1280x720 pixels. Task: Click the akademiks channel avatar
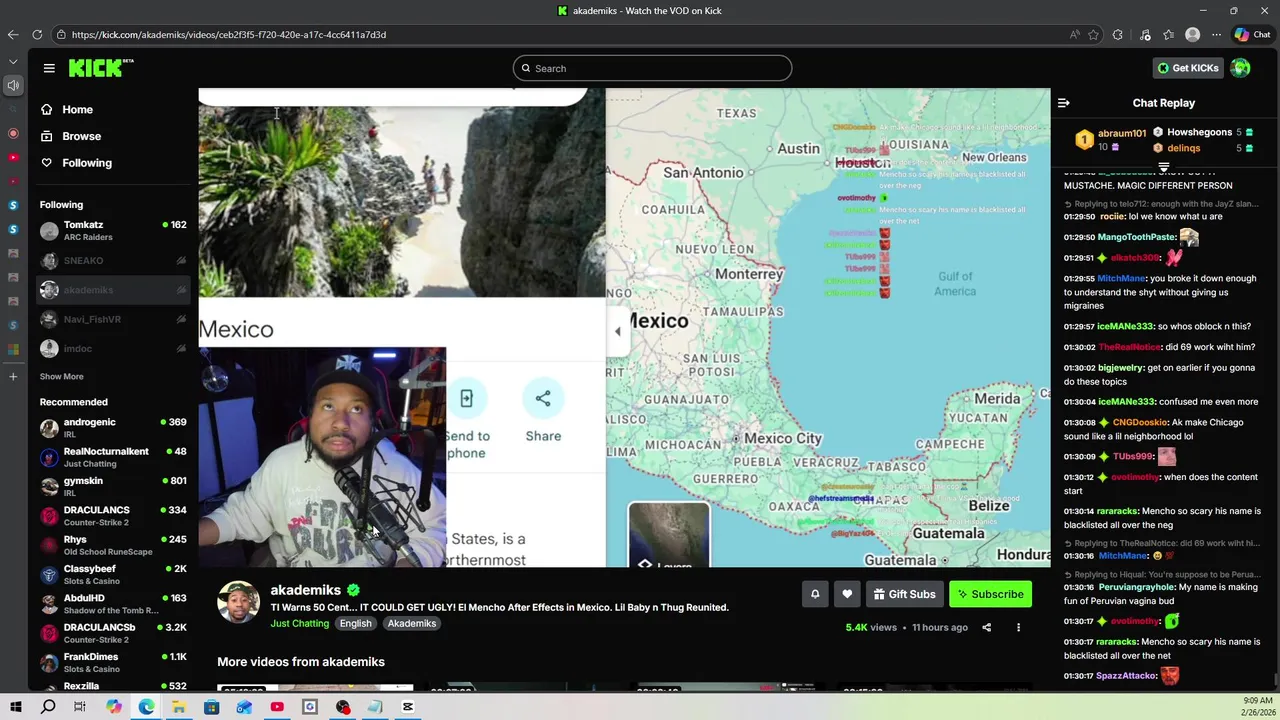click(238, 603)
